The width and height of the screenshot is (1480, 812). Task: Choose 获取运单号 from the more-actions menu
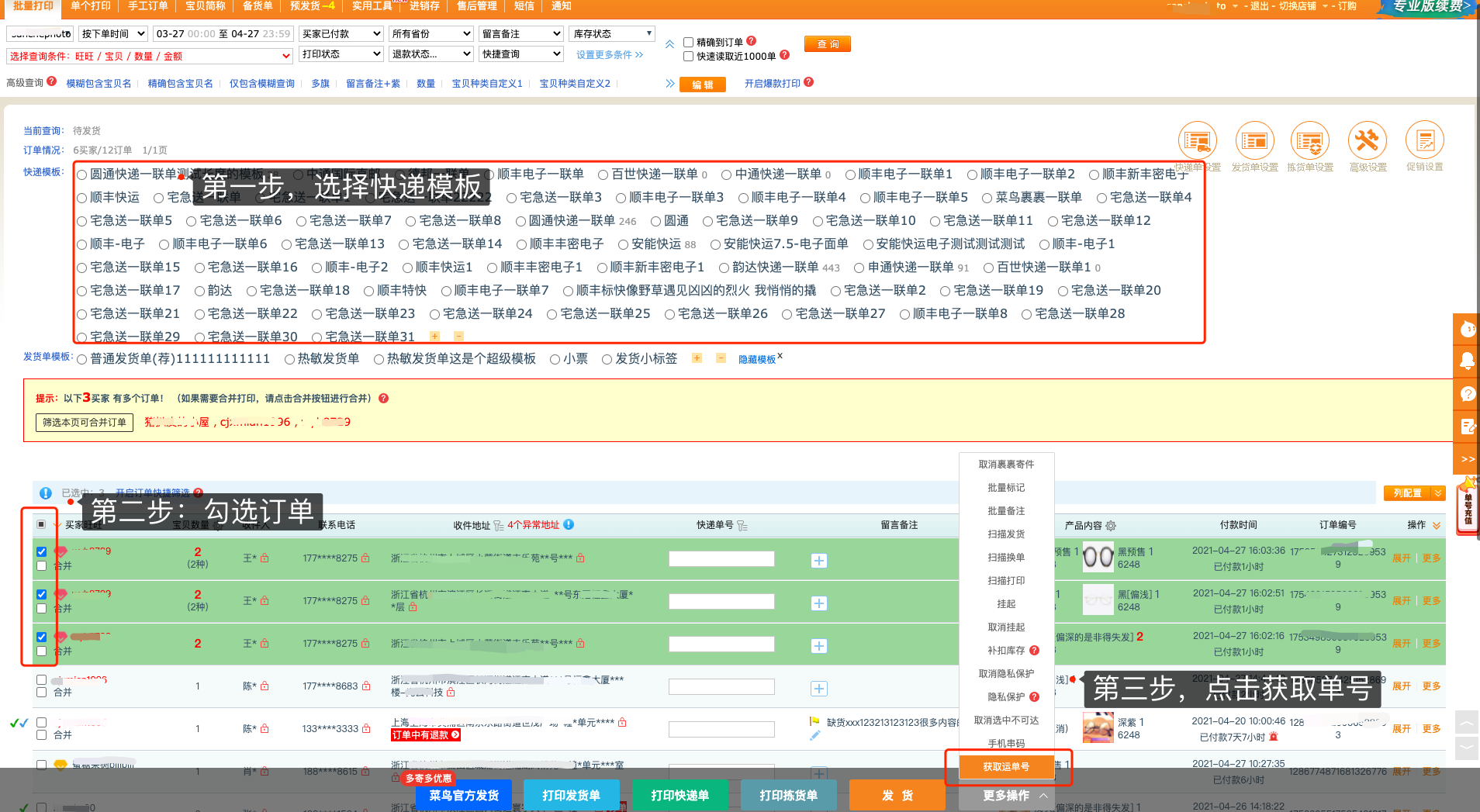[x=1006, y=767]
